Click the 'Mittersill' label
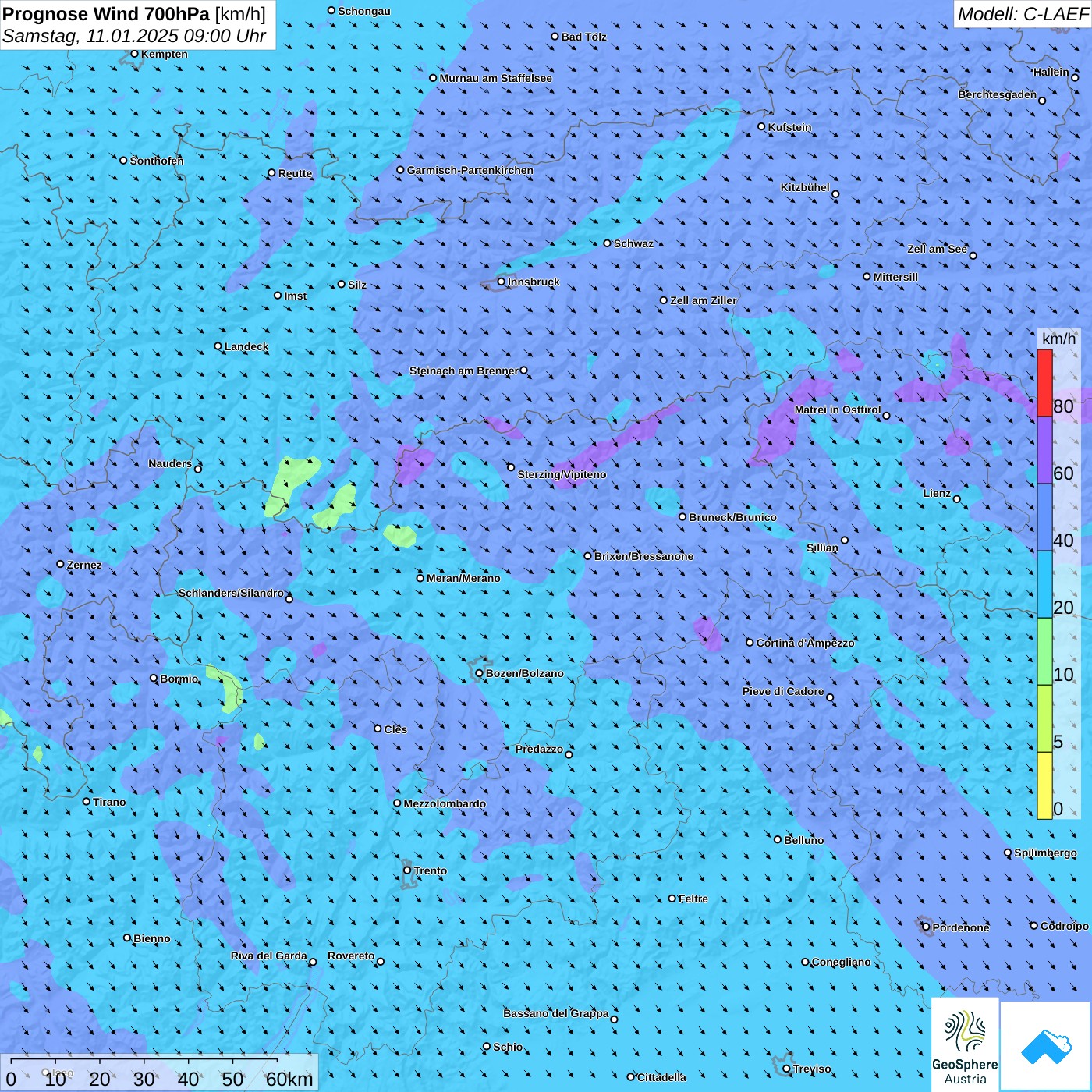Image resolution: width=1092 pixels, height=1092 pixels. [895, 277]
